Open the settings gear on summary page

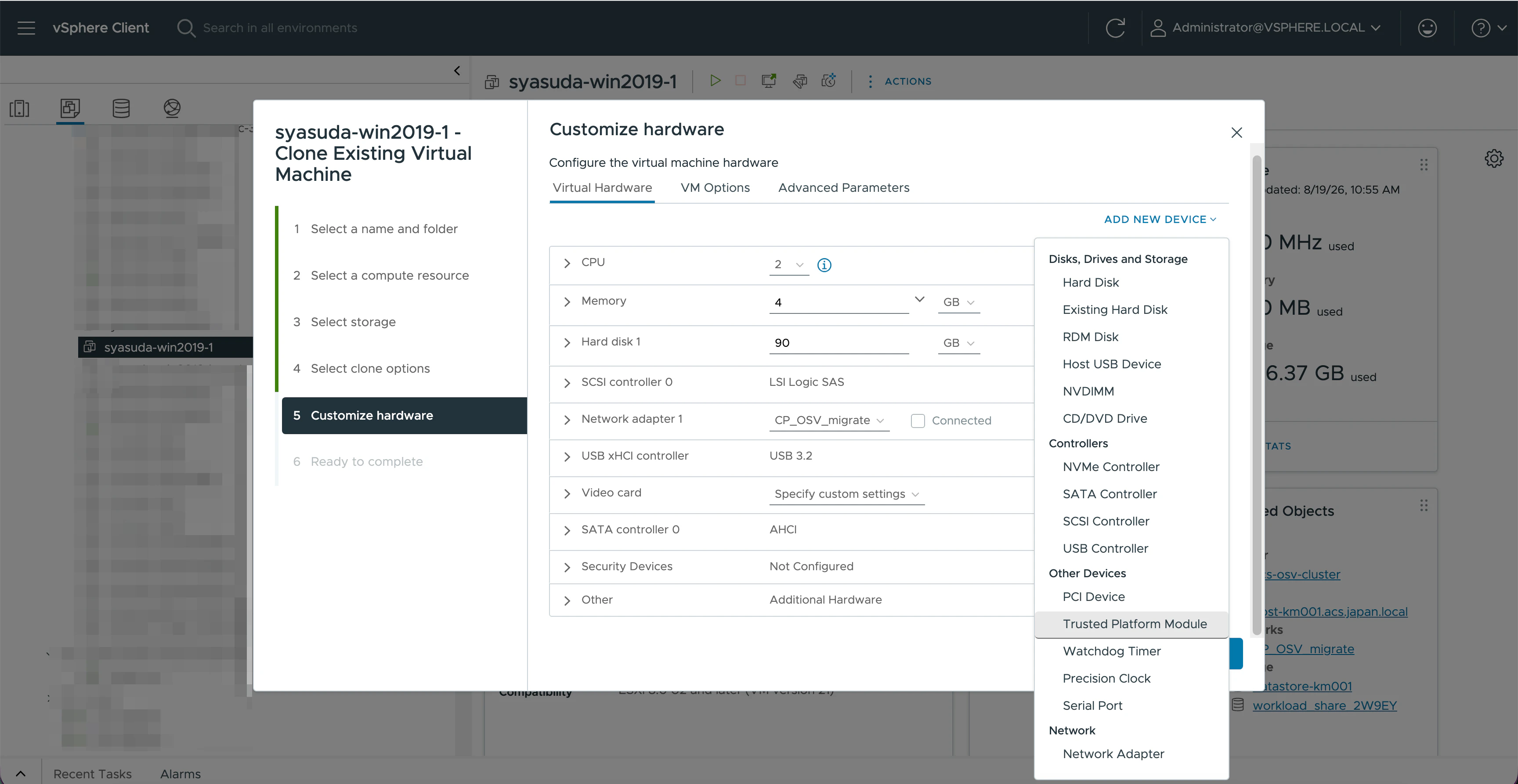[x=1494, y=158]
